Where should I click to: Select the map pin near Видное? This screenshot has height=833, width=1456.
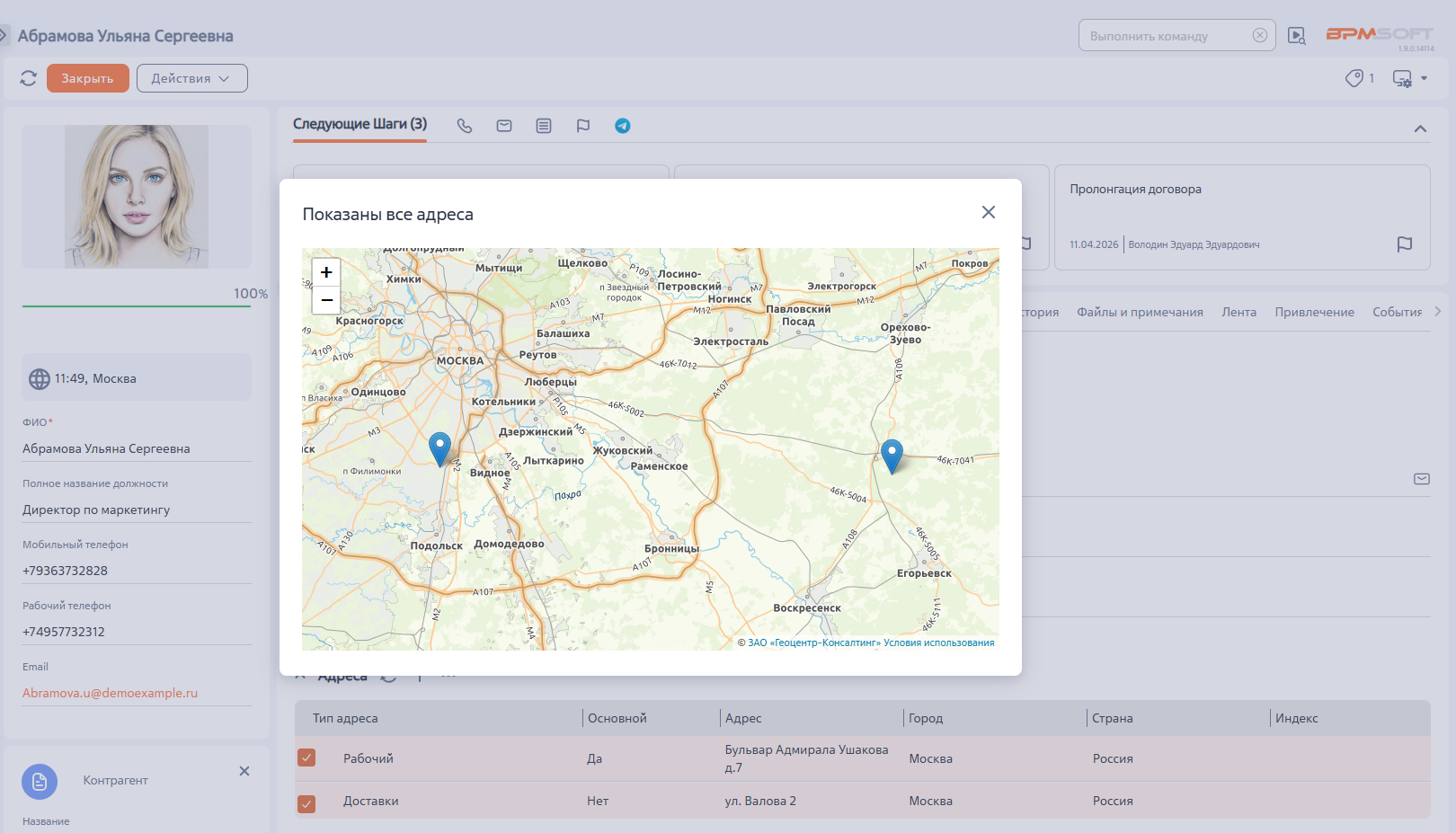point(439,448)
